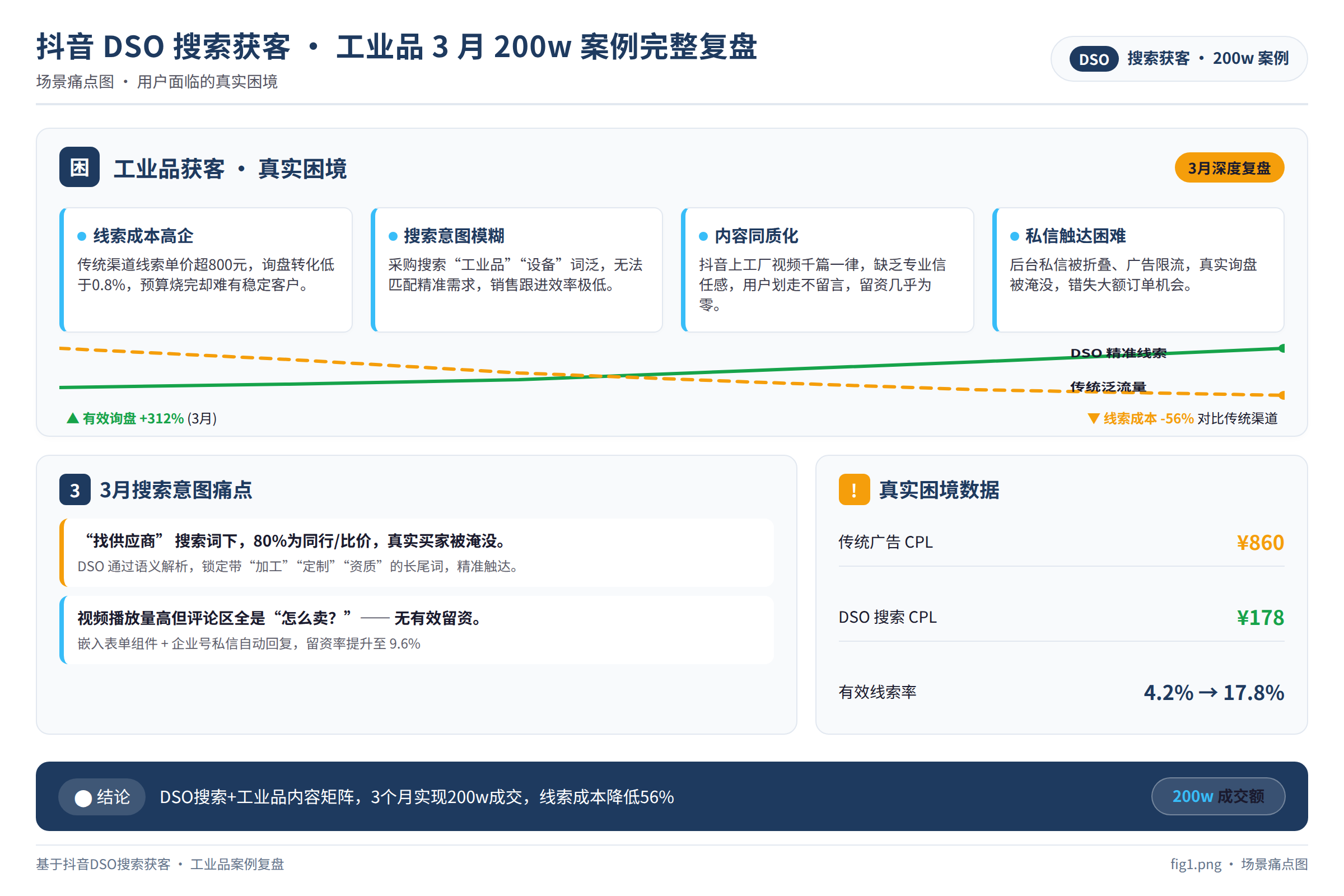
Task: Click the 有效线索率 row label
Action: (x=877, y=692)
